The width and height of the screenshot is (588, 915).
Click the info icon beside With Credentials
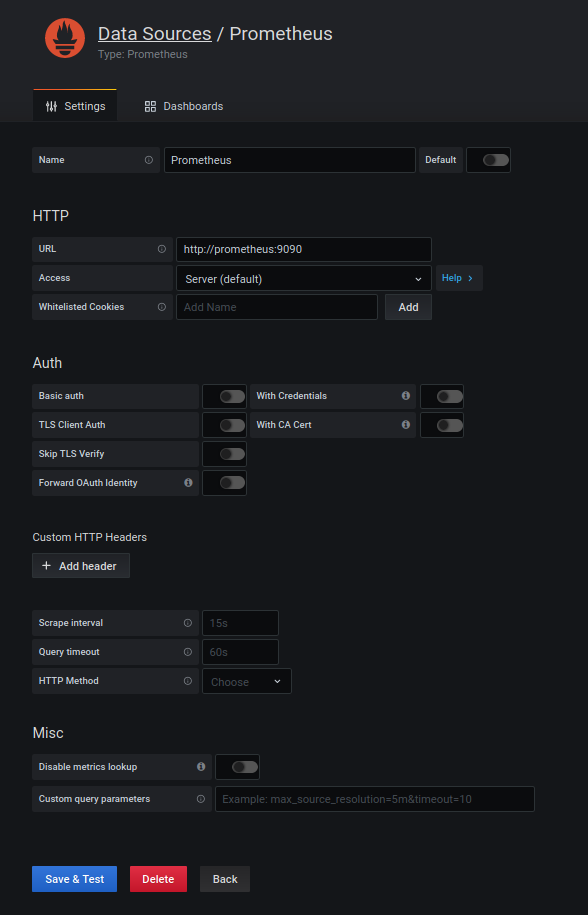(405, 396)
